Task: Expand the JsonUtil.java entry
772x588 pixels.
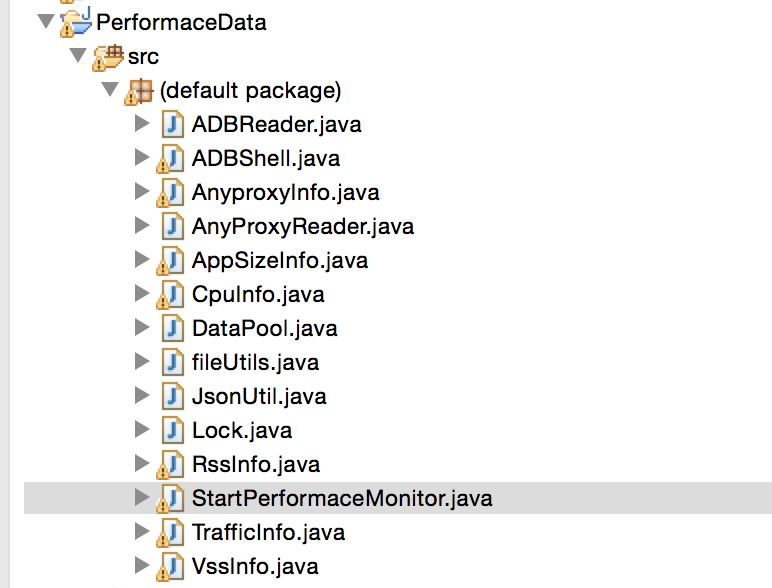Action: pos(142,395)
